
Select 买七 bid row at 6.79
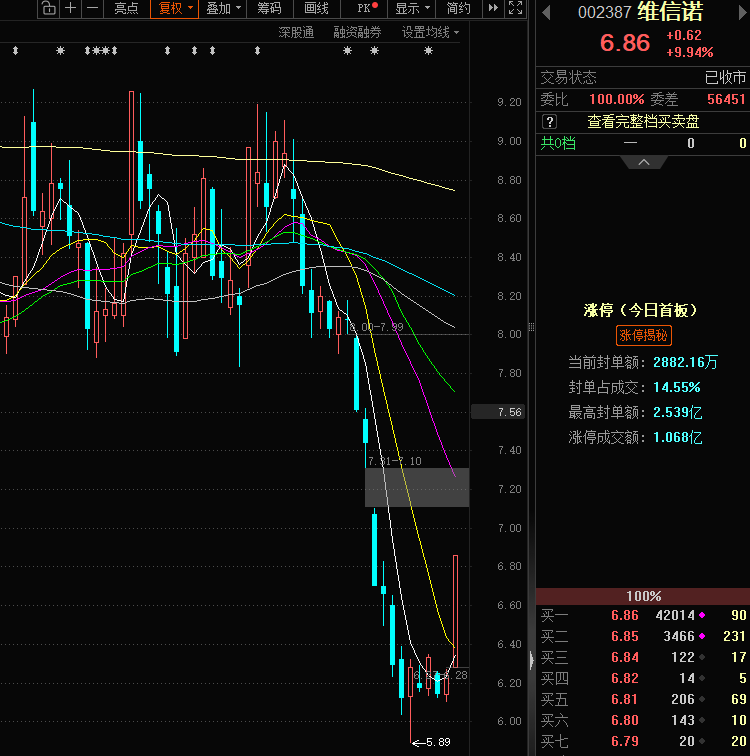coord(643,741)
